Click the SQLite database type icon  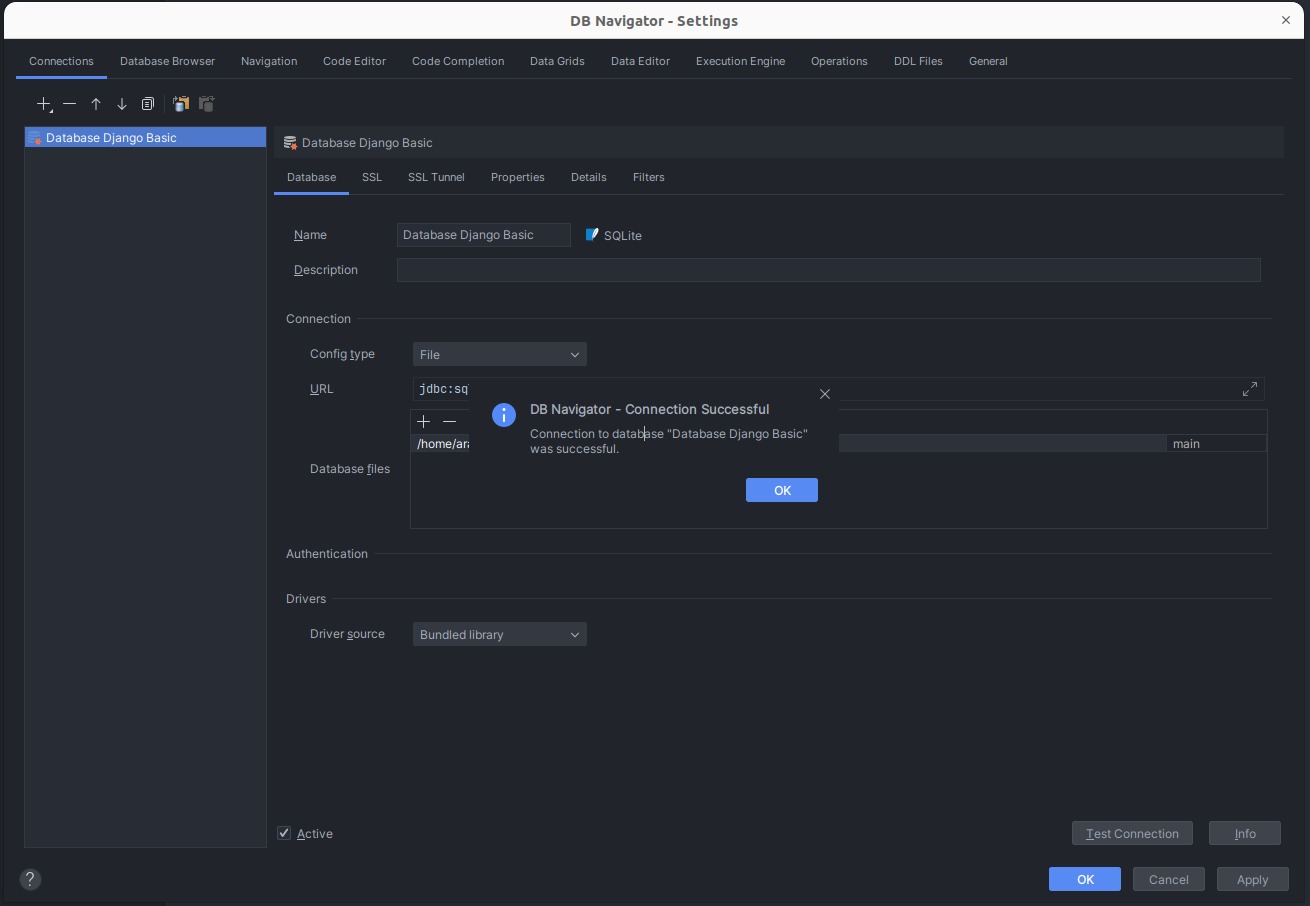(592, 235)
